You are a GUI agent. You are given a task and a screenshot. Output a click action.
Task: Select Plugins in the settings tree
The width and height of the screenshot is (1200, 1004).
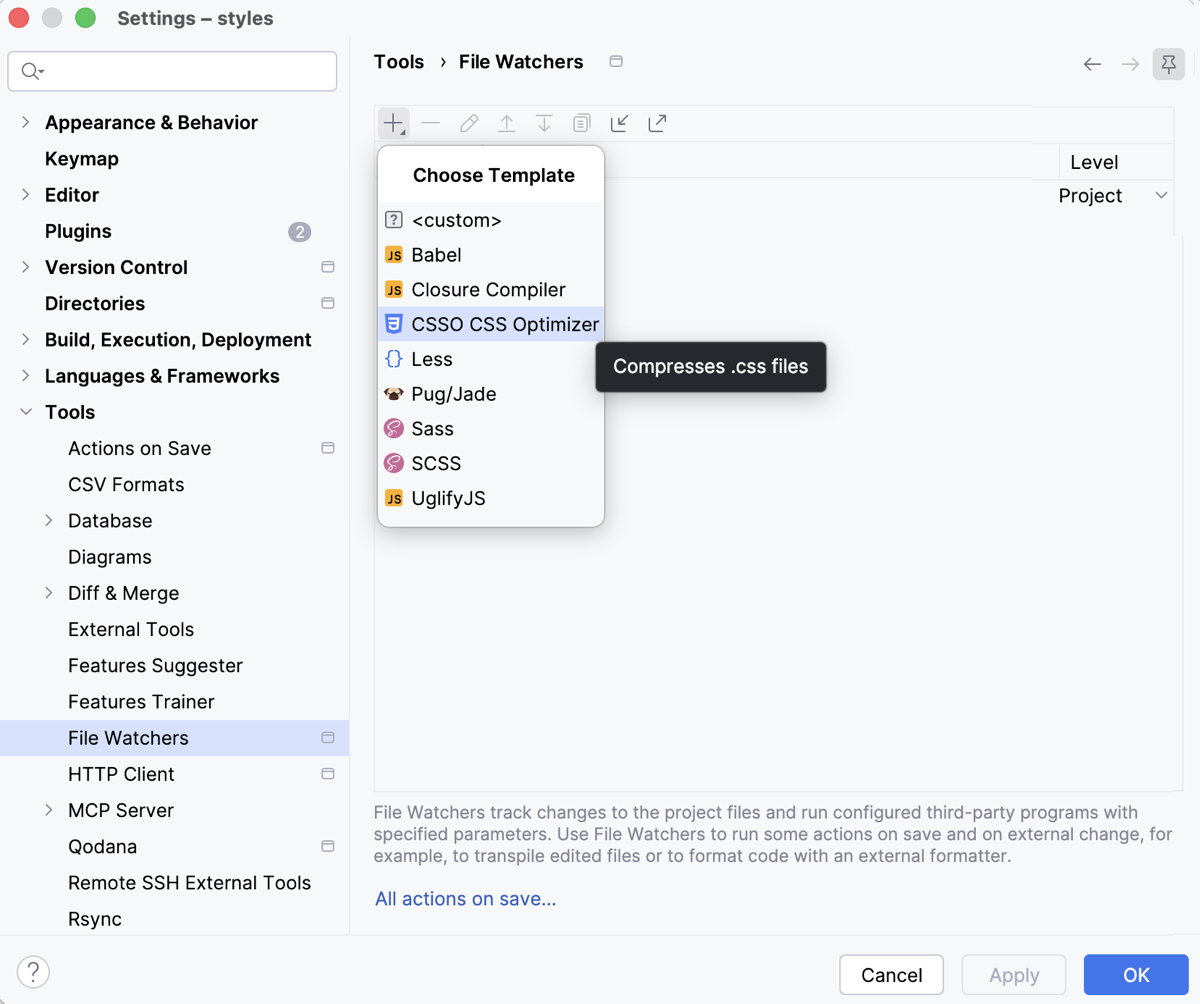(x=78, y=231)
